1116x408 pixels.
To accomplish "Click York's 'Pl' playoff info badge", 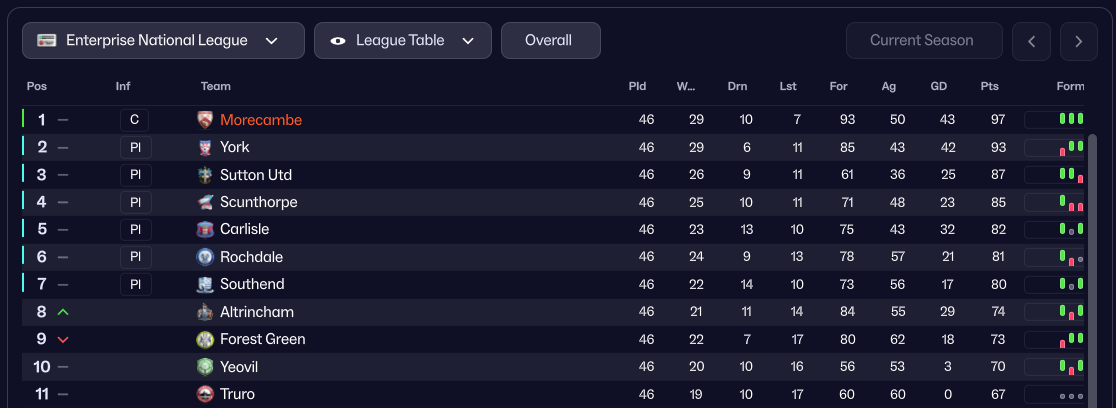I will coord(135,147).
